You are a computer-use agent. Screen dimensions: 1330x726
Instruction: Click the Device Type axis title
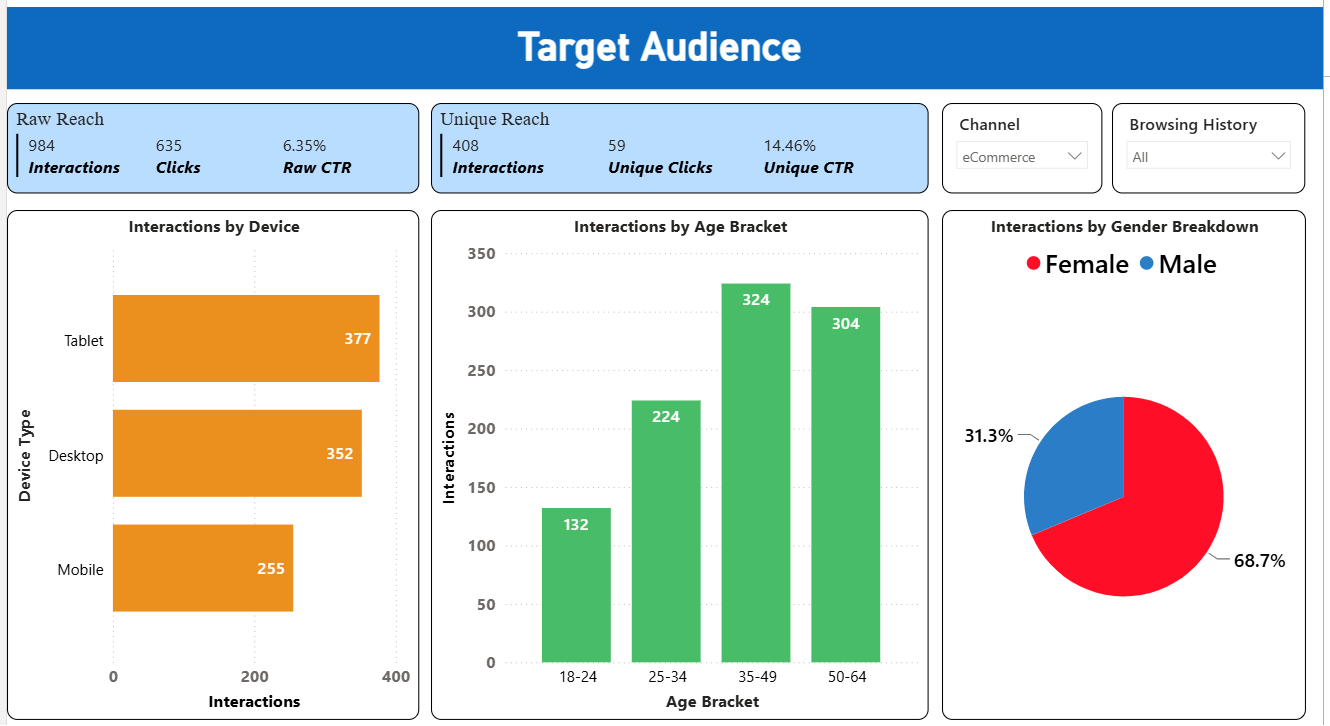pos(25,455)
